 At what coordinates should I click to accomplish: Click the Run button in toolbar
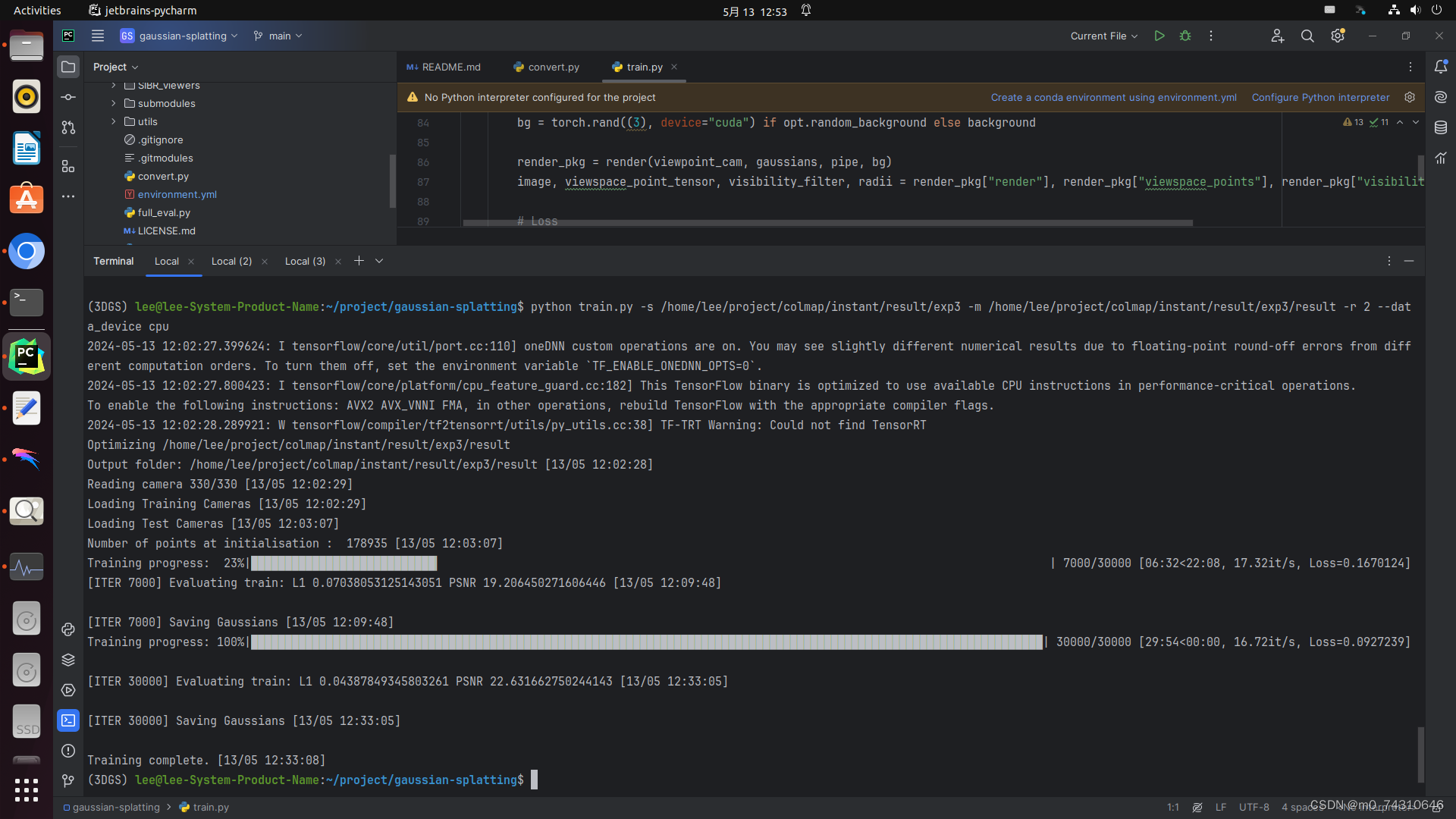(1159, 36)
